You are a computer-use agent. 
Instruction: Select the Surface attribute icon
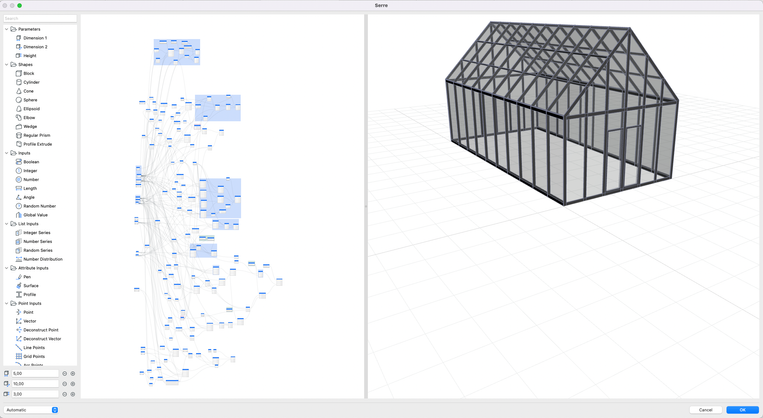[18, 286]
